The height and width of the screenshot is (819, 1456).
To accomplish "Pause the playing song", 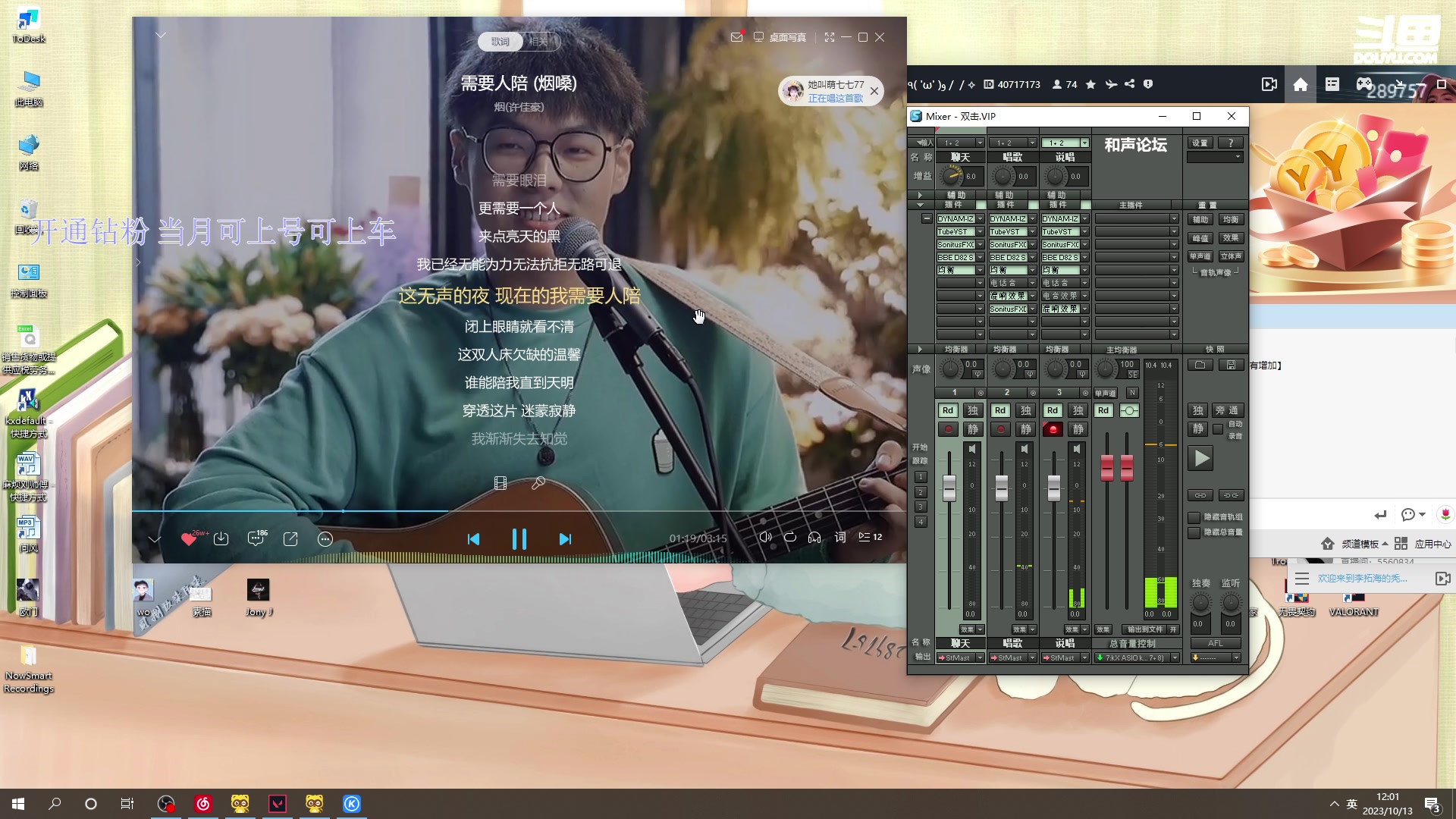I will pyautogui.click(x=519, y=539).
